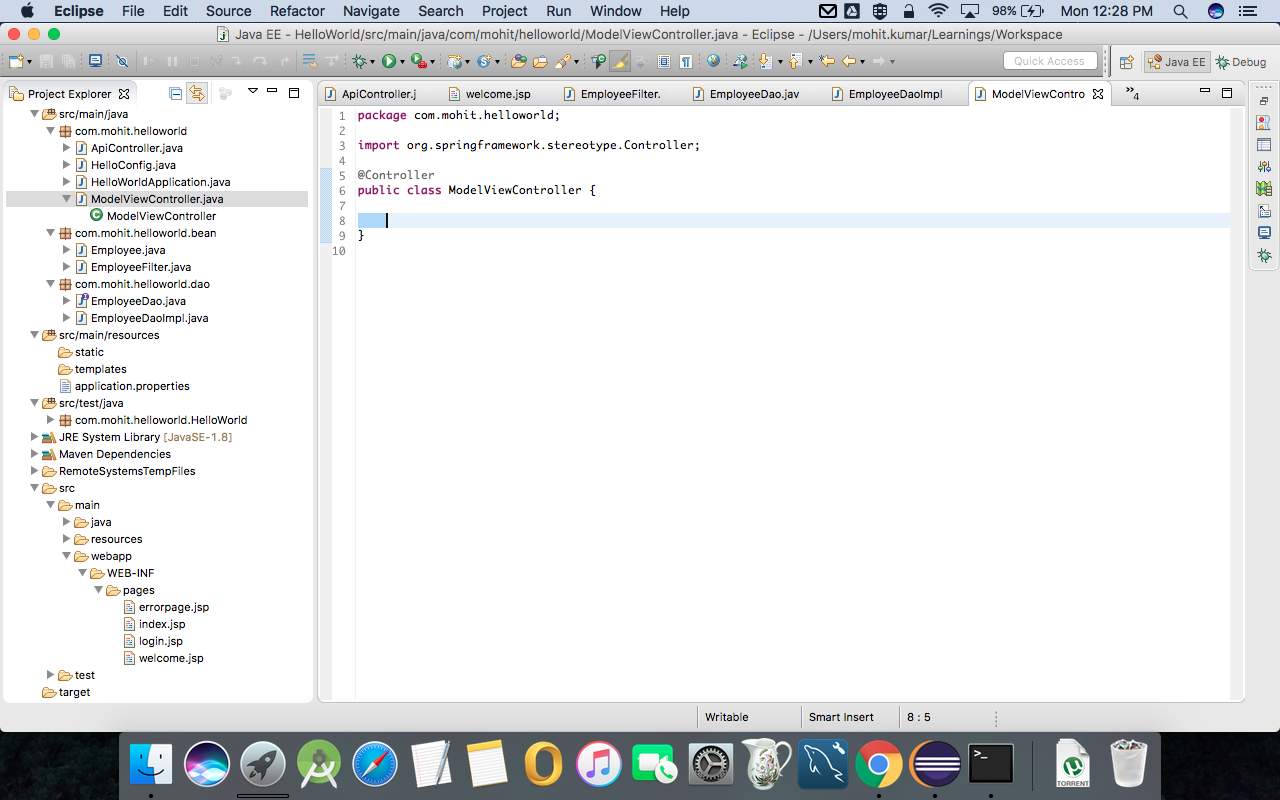1280x800 pixels.
Task: Expand the Maven Dependencies node
Action: coord(35,453)
